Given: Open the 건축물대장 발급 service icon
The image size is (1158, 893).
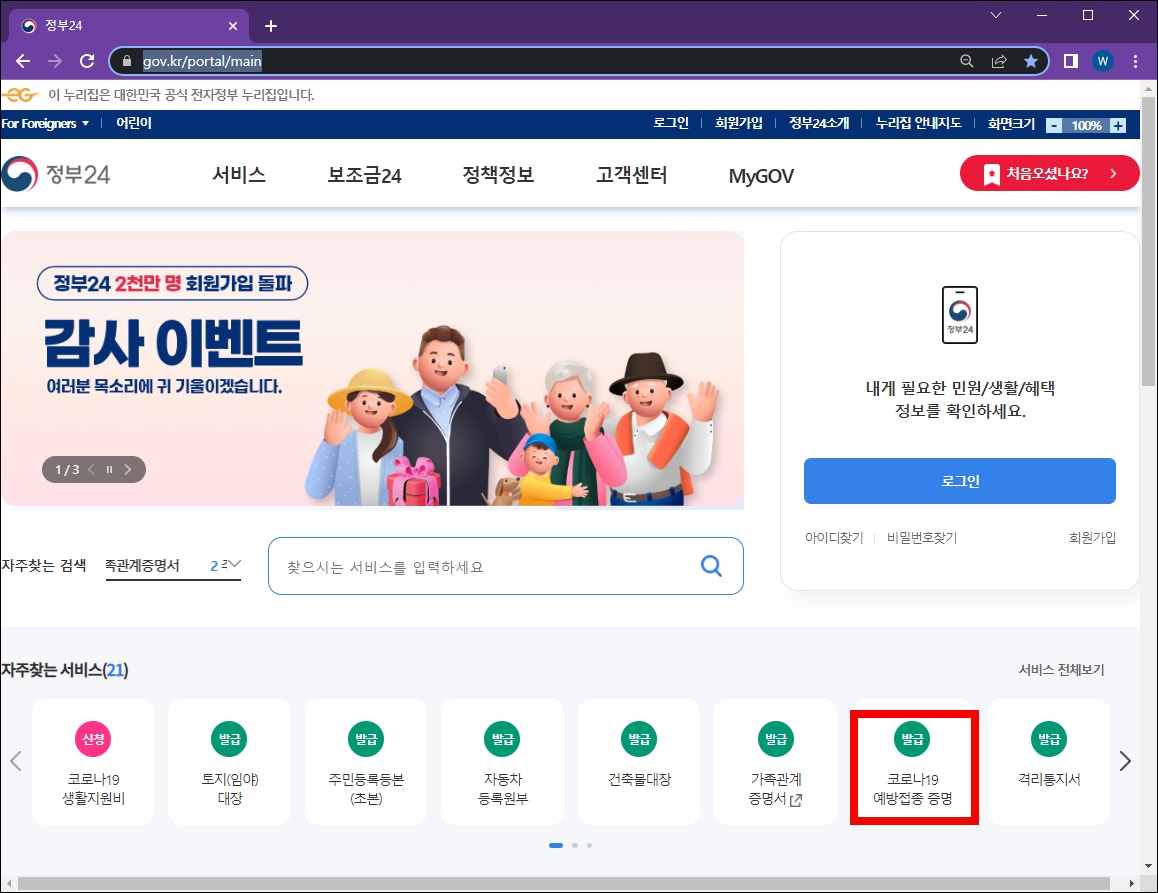Looking at the screenshot, I should click(639, 761).
